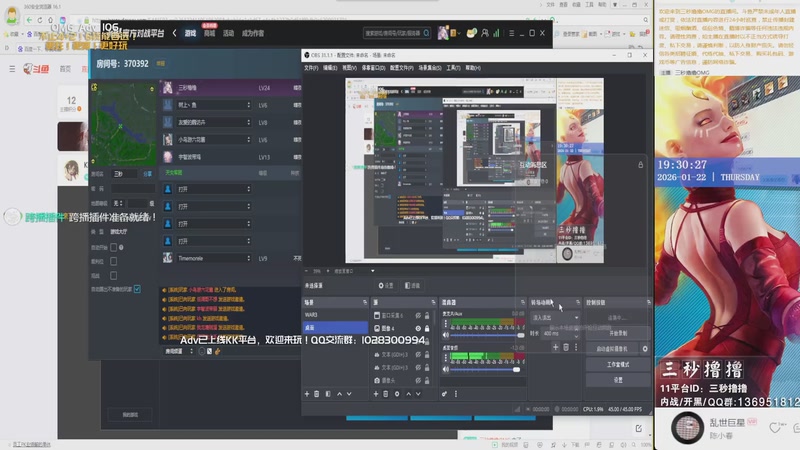Open hamburger menu in game platform header
This screenshot has height=450, width=800.
pyautogui.click(x=511, y=33)
